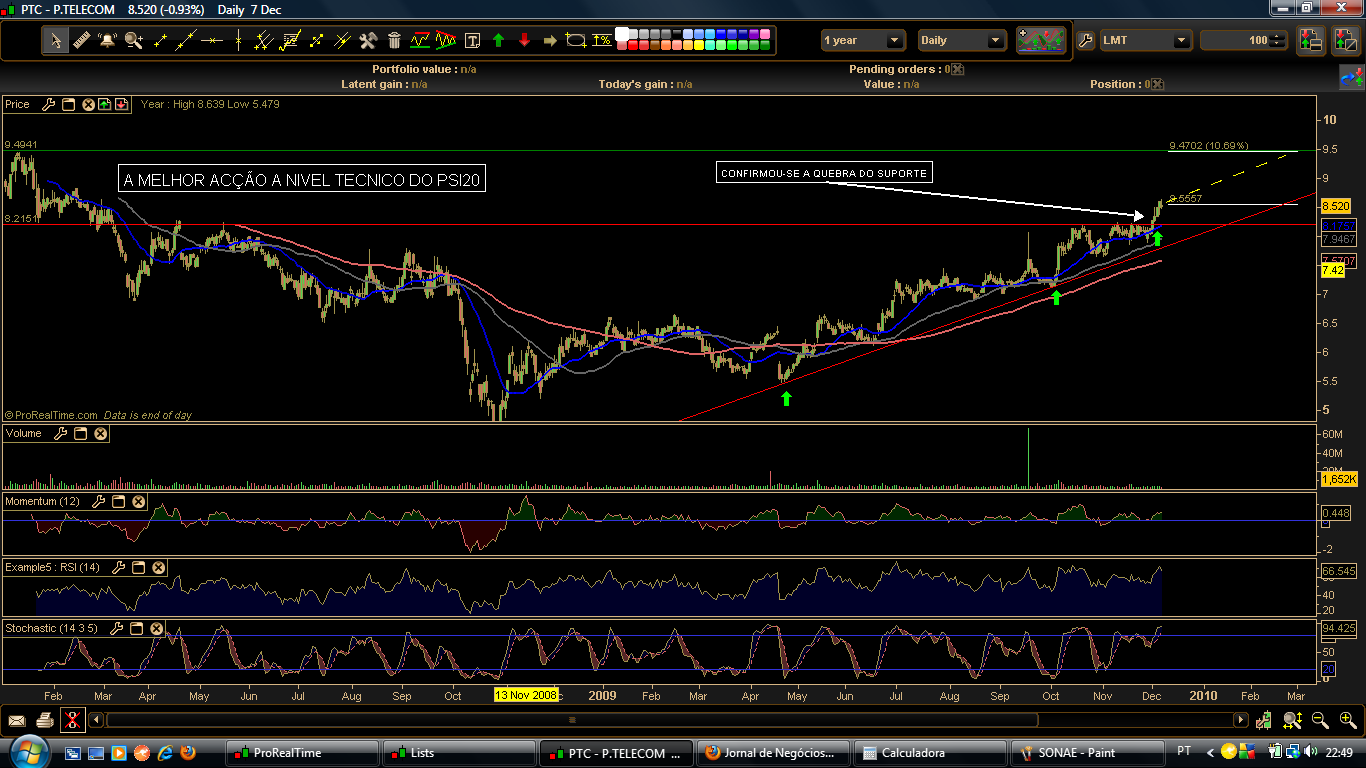Click the buy/sell with edit icon

pyautogui.click(x=1345, y=41)
